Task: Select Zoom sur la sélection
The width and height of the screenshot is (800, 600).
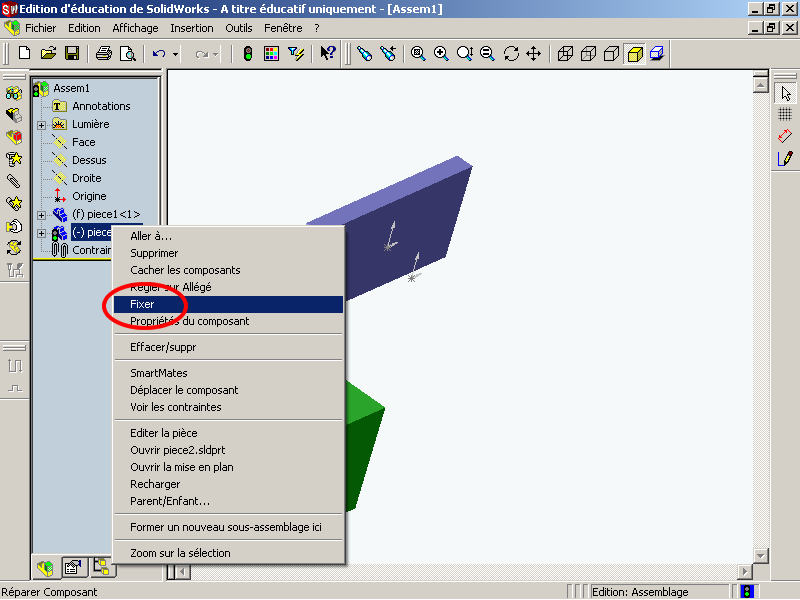Action: point(228,553)
